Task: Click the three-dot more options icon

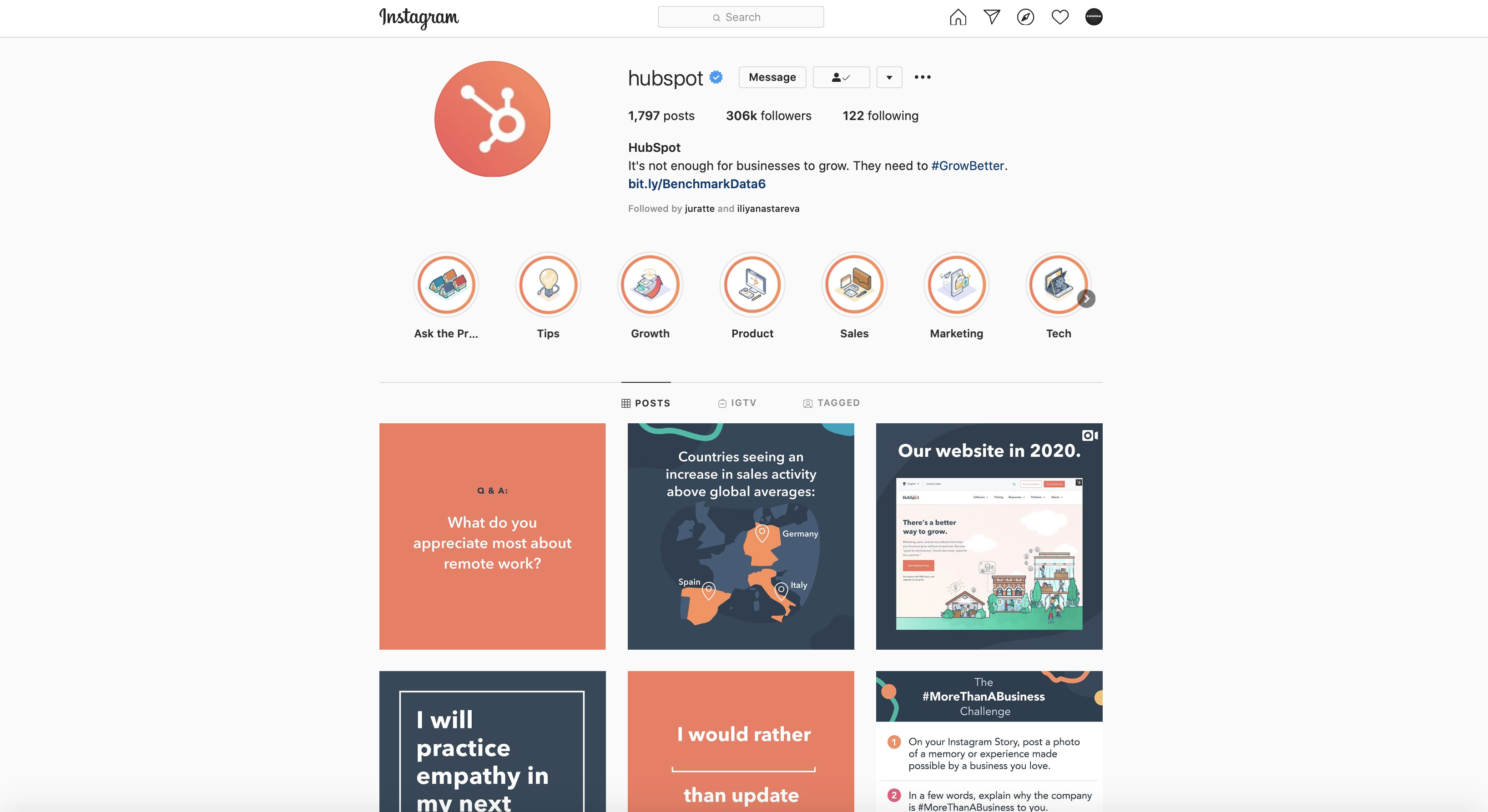Action: point(922,76)
